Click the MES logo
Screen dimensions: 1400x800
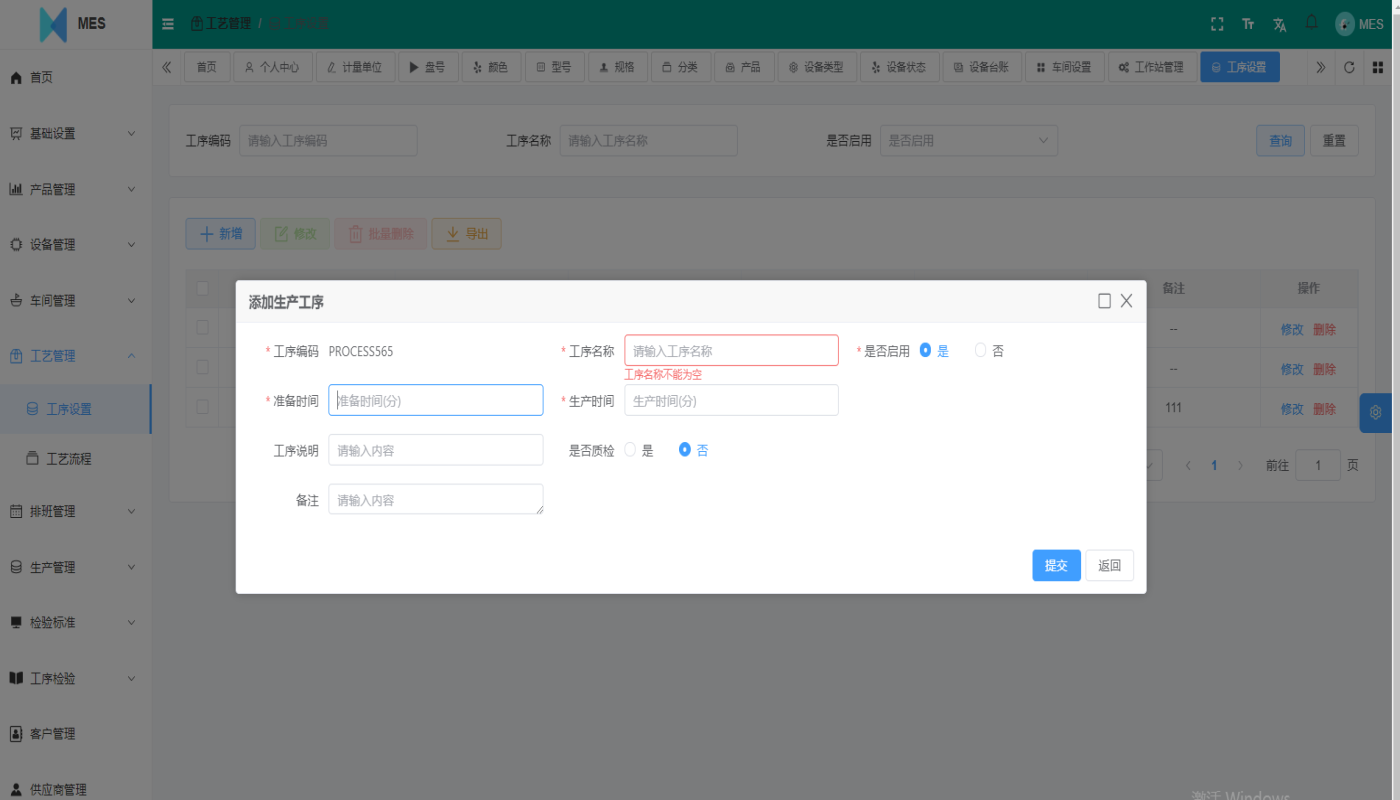[72, 24]
